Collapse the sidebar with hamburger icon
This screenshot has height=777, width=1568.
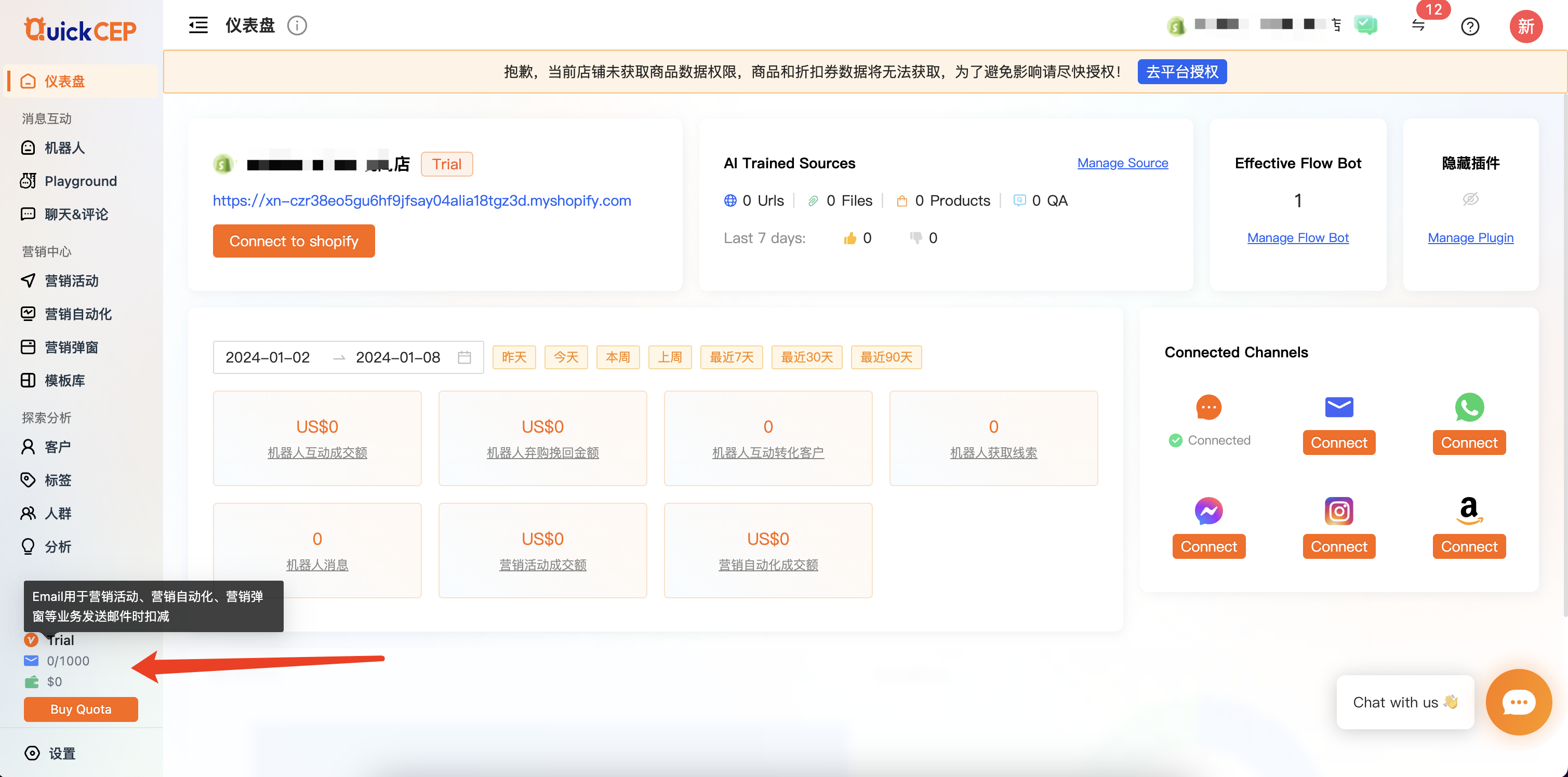click(x=198, y=25)
